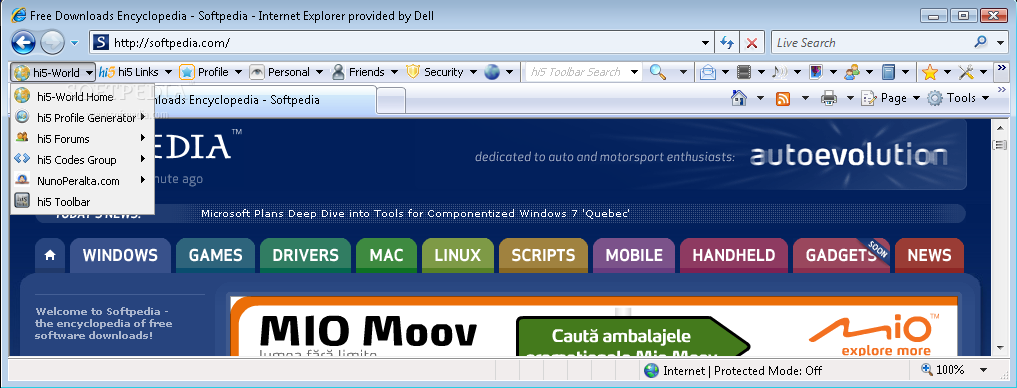
Task: Click the Print printer icon
Action: pyautogui.click(x=828, y=99)
